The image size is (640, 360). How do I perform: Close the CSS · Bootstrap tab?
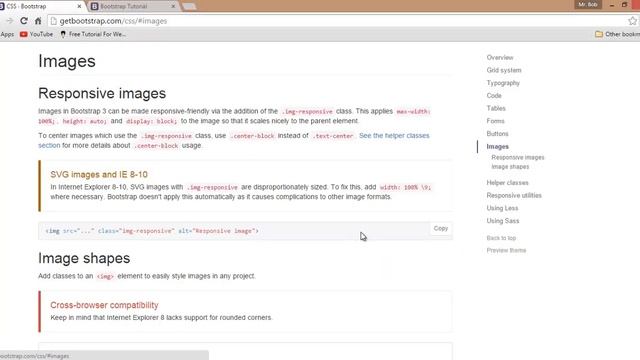tap(79, 6)
